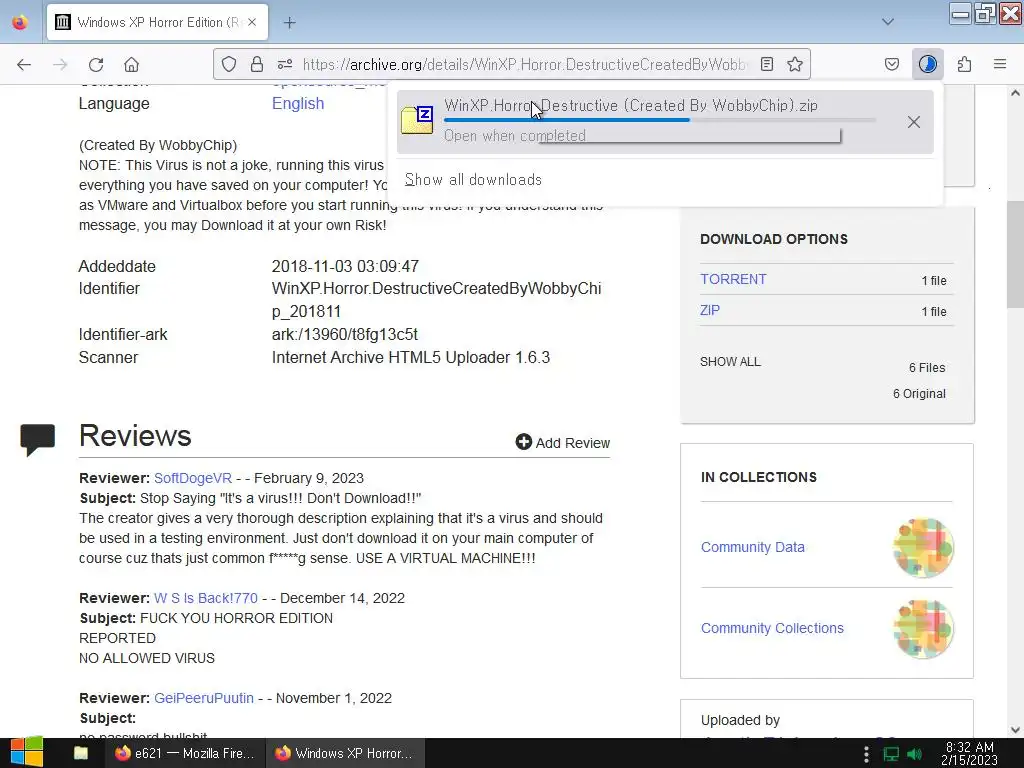The width and height of the screenshot is (1024, 768).
Task: Open the English language link
Action: point(298,103)
